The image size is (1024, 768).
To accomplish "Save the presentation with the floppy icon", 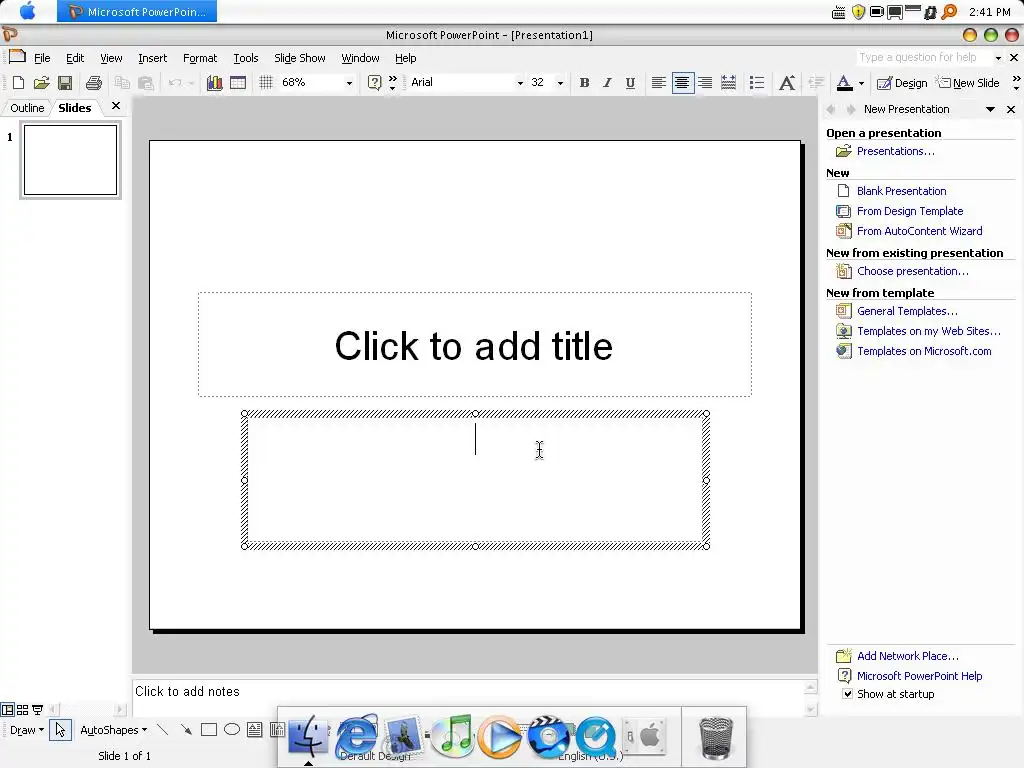I will pos(65,83).
